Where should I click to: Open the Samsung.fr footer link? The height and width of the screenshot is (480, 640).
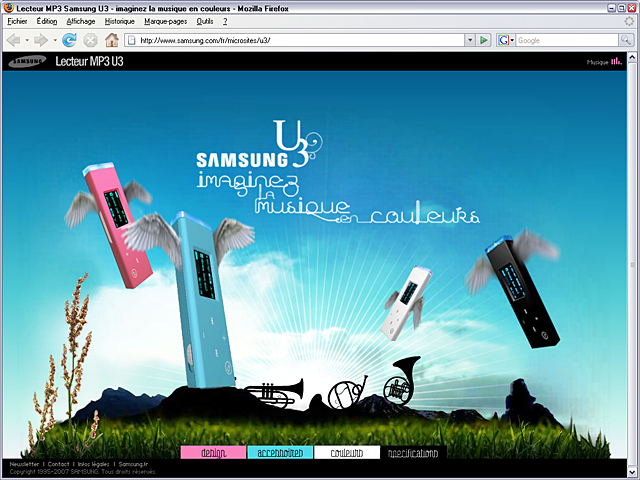click(x=133, y=464)
